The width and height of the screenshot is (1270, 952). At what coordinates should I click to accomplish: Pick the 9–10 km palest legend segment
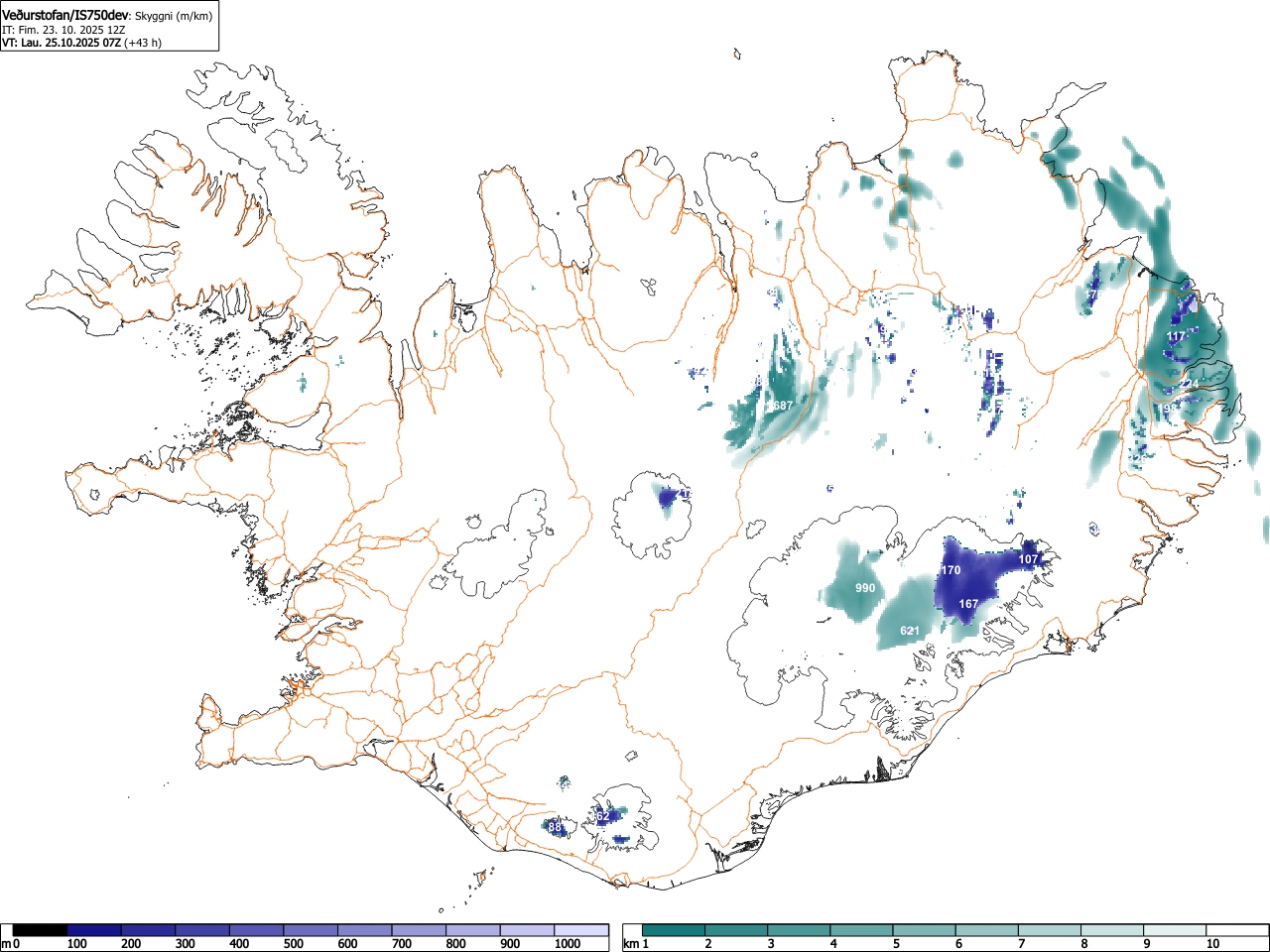coord(1175,930)
